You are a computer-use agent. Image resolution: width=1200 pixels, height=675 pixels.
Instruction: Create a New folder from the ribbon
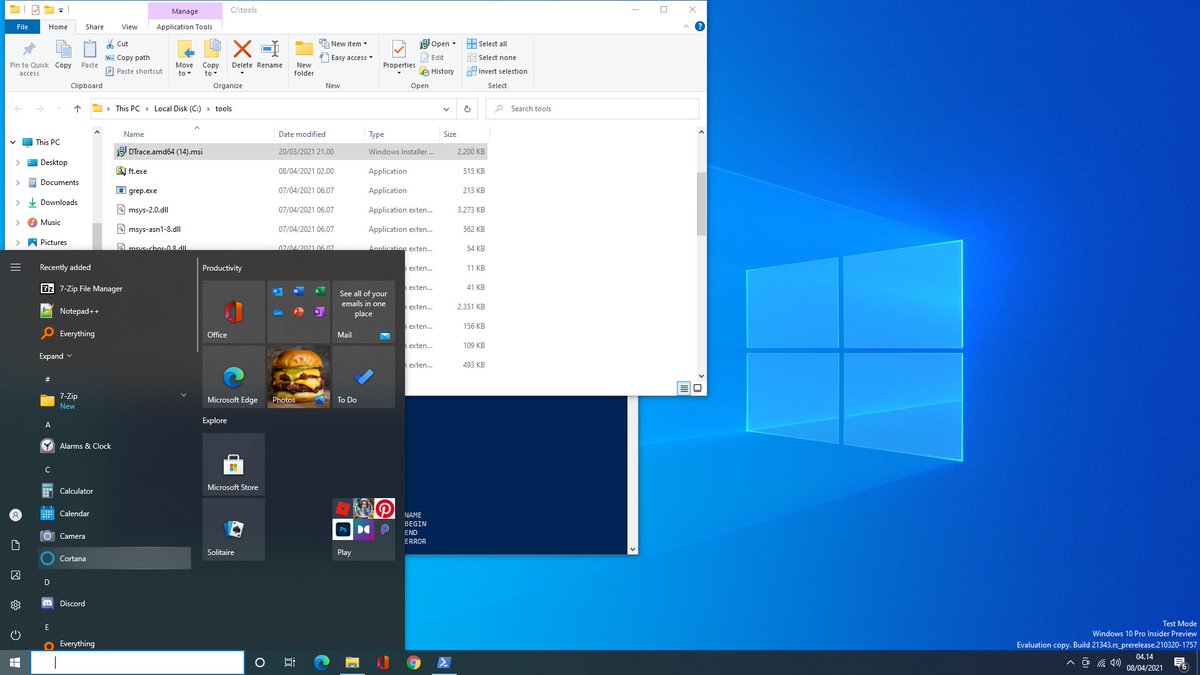pos(304,58)
